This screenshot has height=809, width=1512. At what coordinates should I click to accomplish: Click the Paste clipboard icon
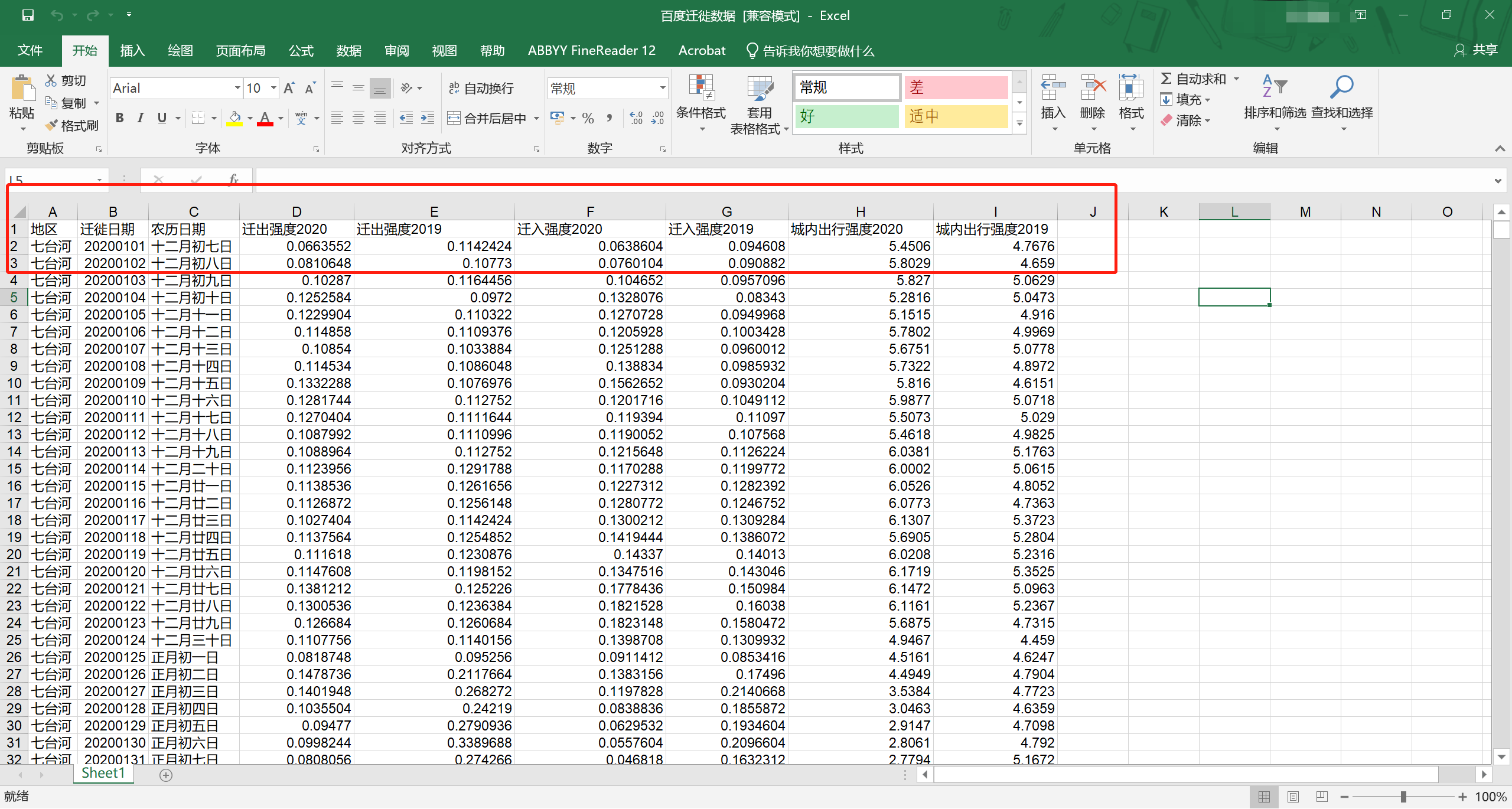point(22,89)
